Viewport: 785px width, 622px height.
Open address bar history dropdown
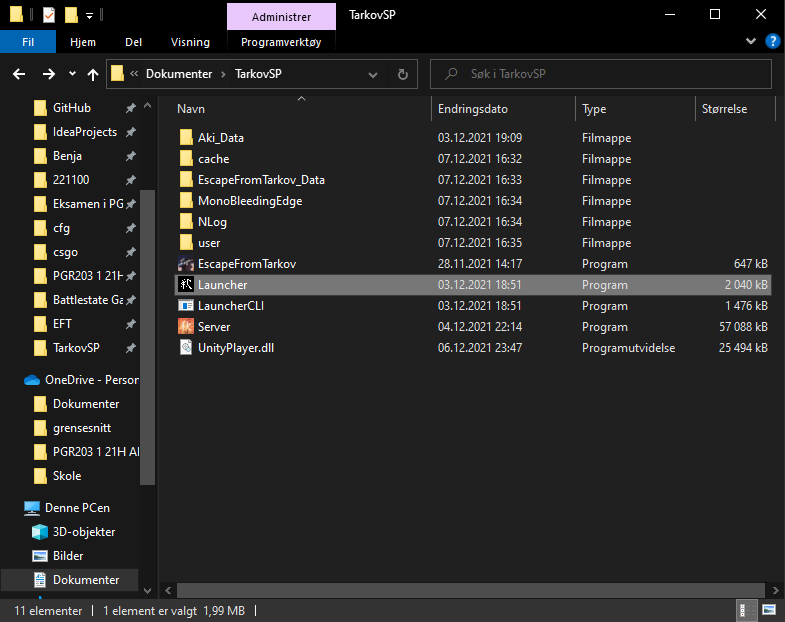click(373, 75)
